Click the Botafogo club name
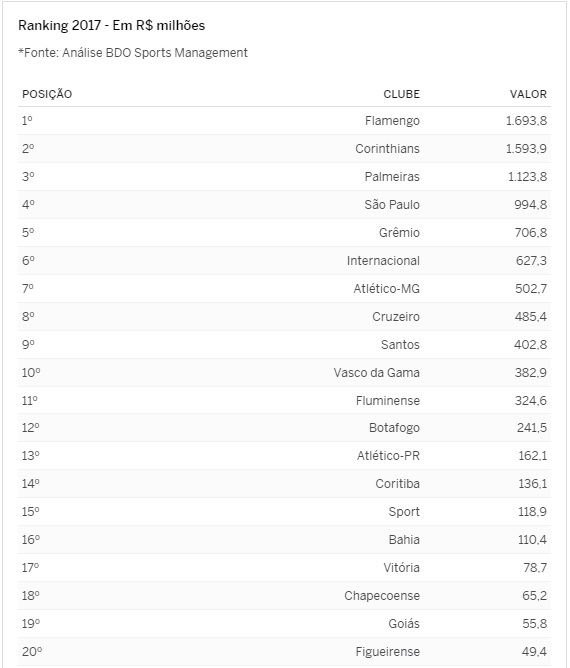This screenshot has height=668, width=570. (x=394, y=428)
